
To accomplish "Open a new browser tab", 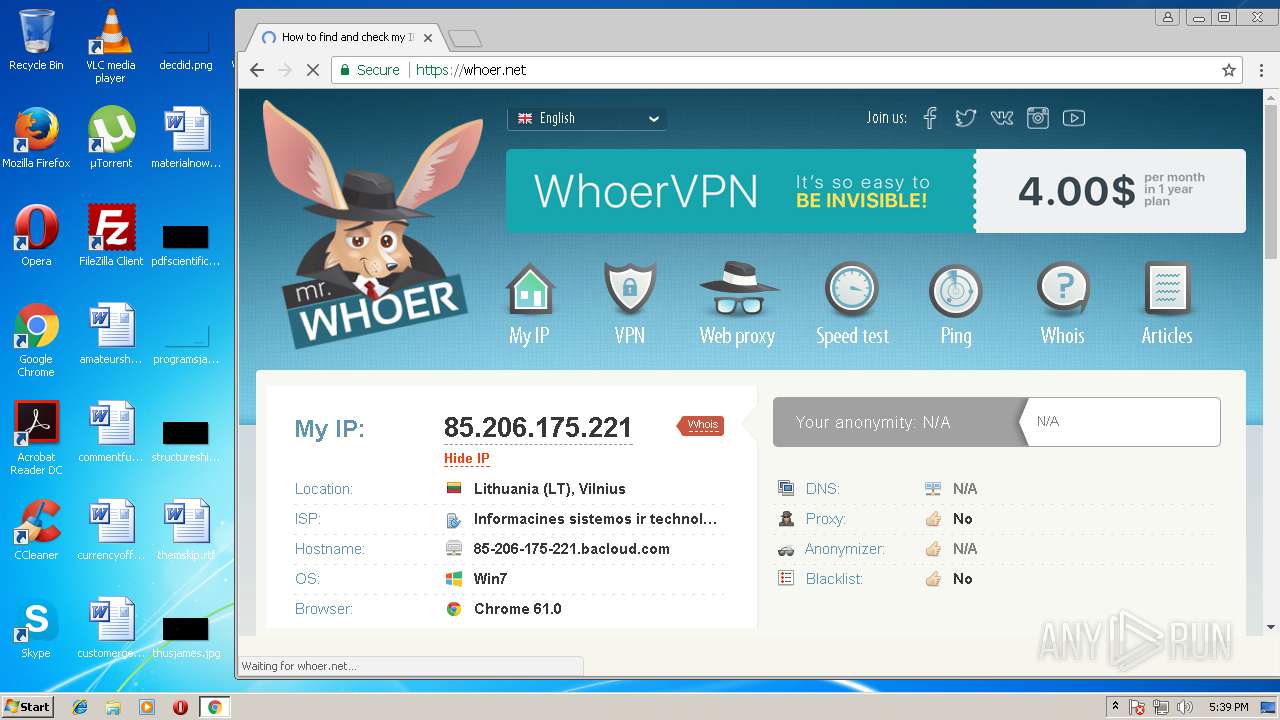I will 465,39.
